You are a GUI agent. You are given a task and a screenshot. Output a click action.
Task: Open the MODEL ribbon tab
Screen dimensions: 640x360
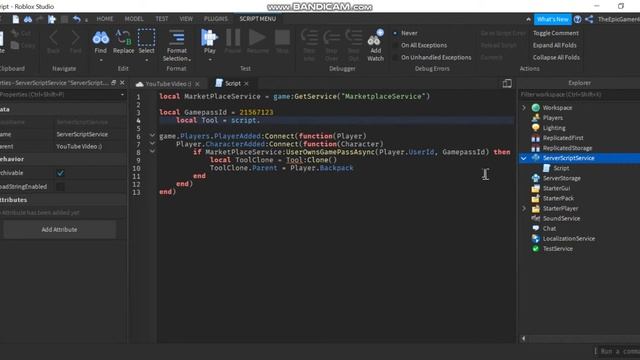[134, 19]
